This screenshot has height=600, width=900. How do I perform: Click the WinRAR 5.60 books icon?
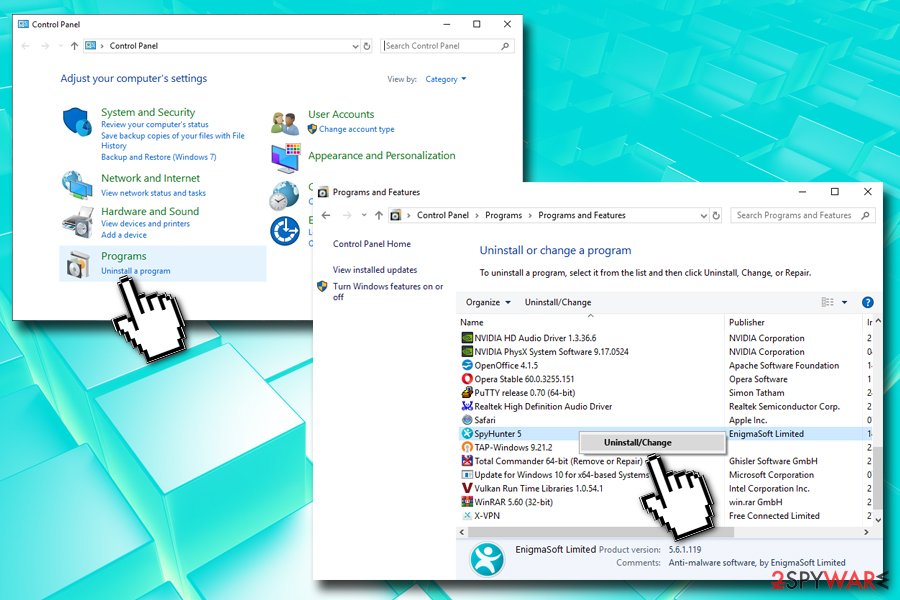tap(467, 502)
